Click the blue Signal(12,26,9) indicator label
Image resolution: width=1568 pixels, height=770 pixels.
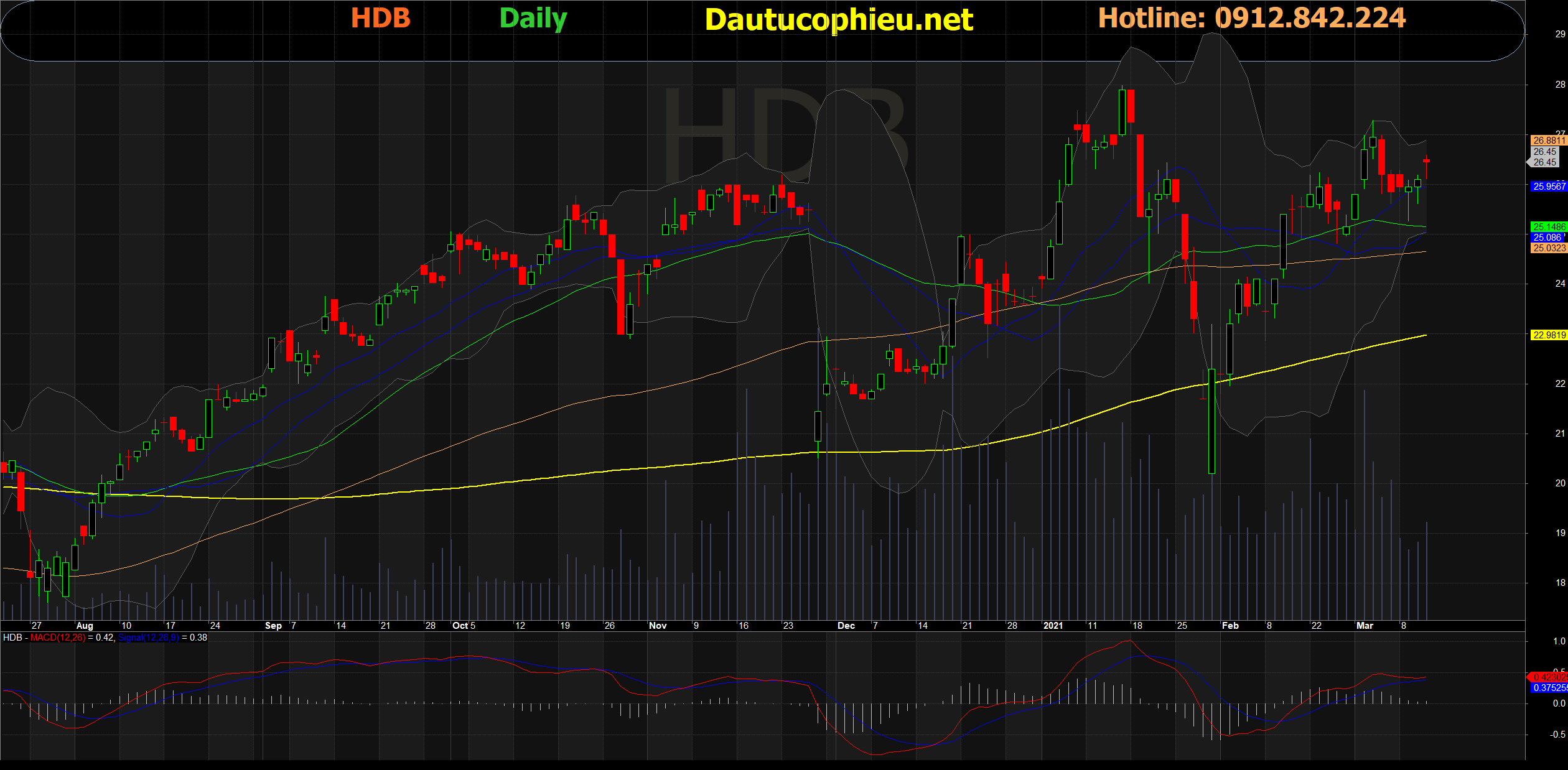coord(148,638)
